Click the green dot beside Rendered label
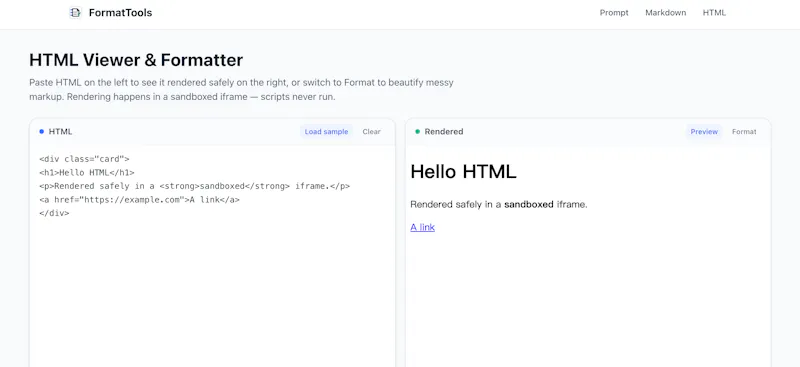This screenshot has height=367, width=800. [417, 132]
